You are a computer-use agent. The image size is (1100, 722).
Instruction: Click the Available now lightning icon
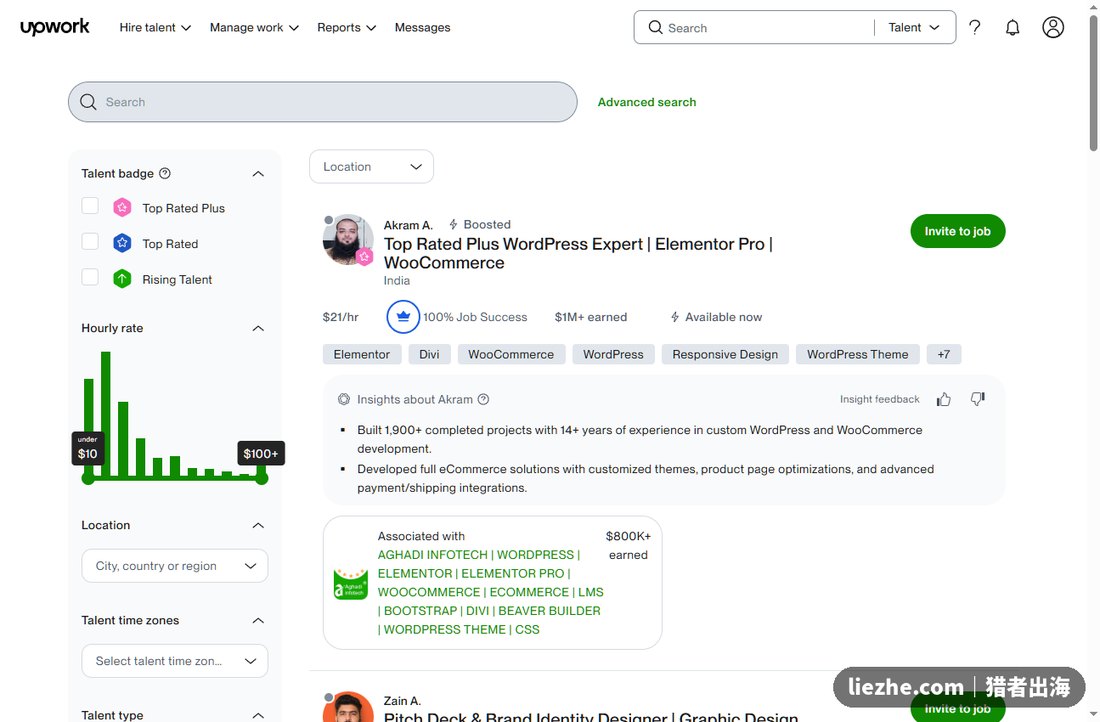point(675,317)
